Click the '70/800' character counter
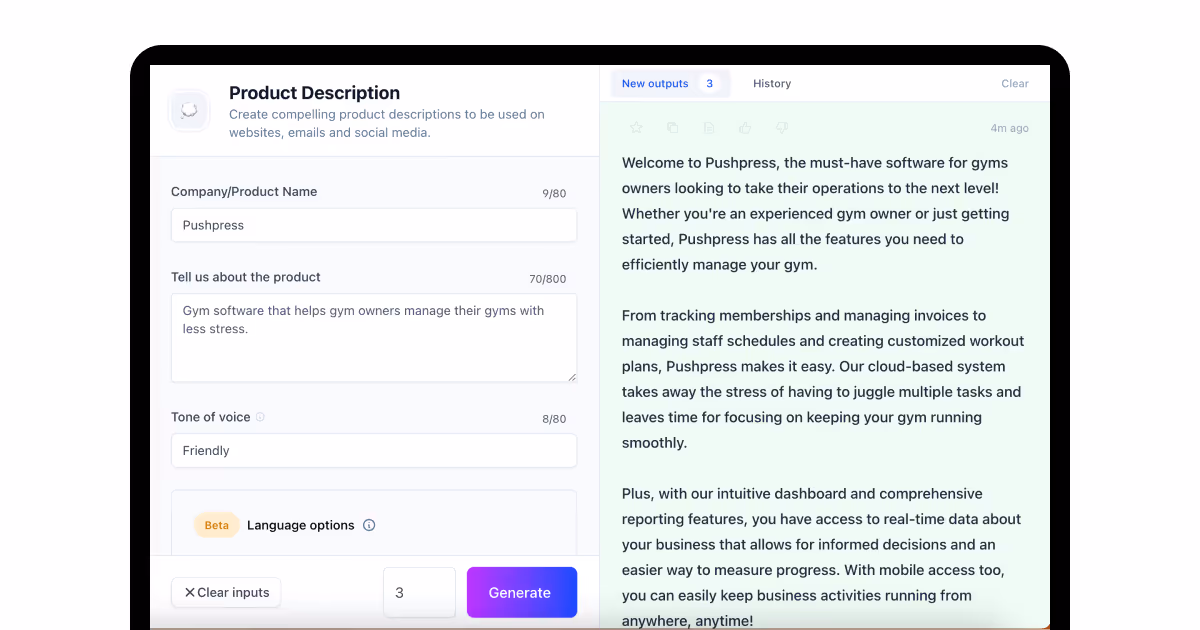 pos(548,280)
